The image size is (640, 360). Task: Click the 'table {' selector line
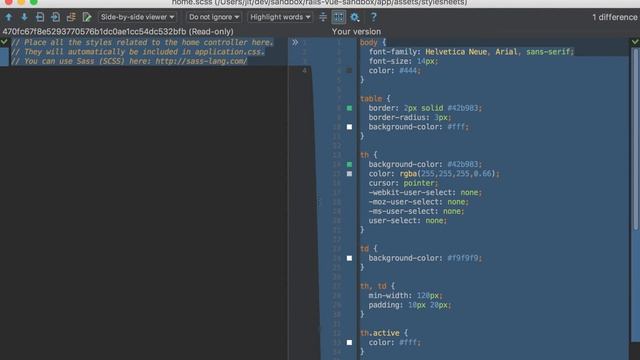[x=375, y=99]
